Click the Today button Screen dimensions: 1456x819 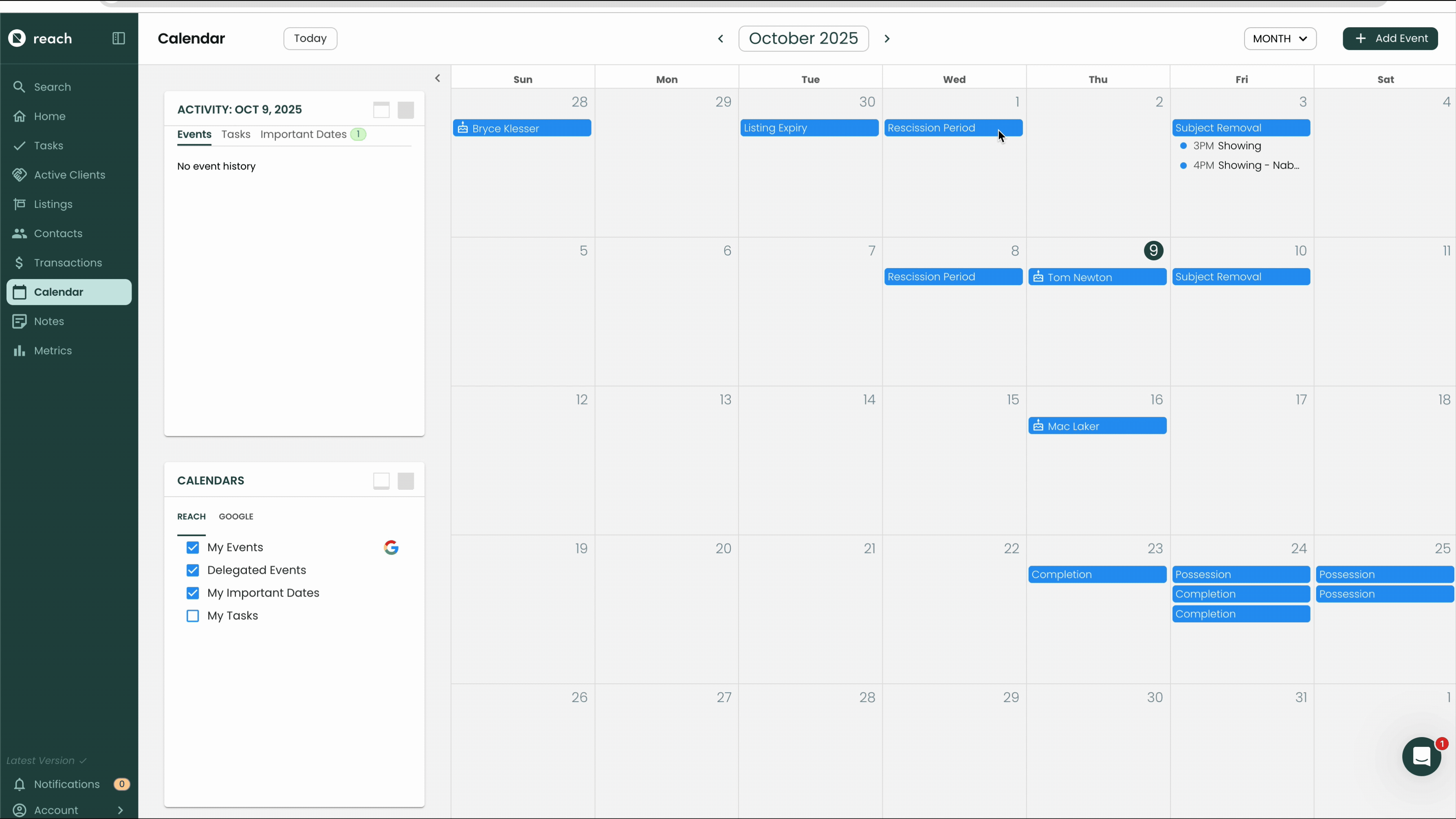click(x=310, y=38)
